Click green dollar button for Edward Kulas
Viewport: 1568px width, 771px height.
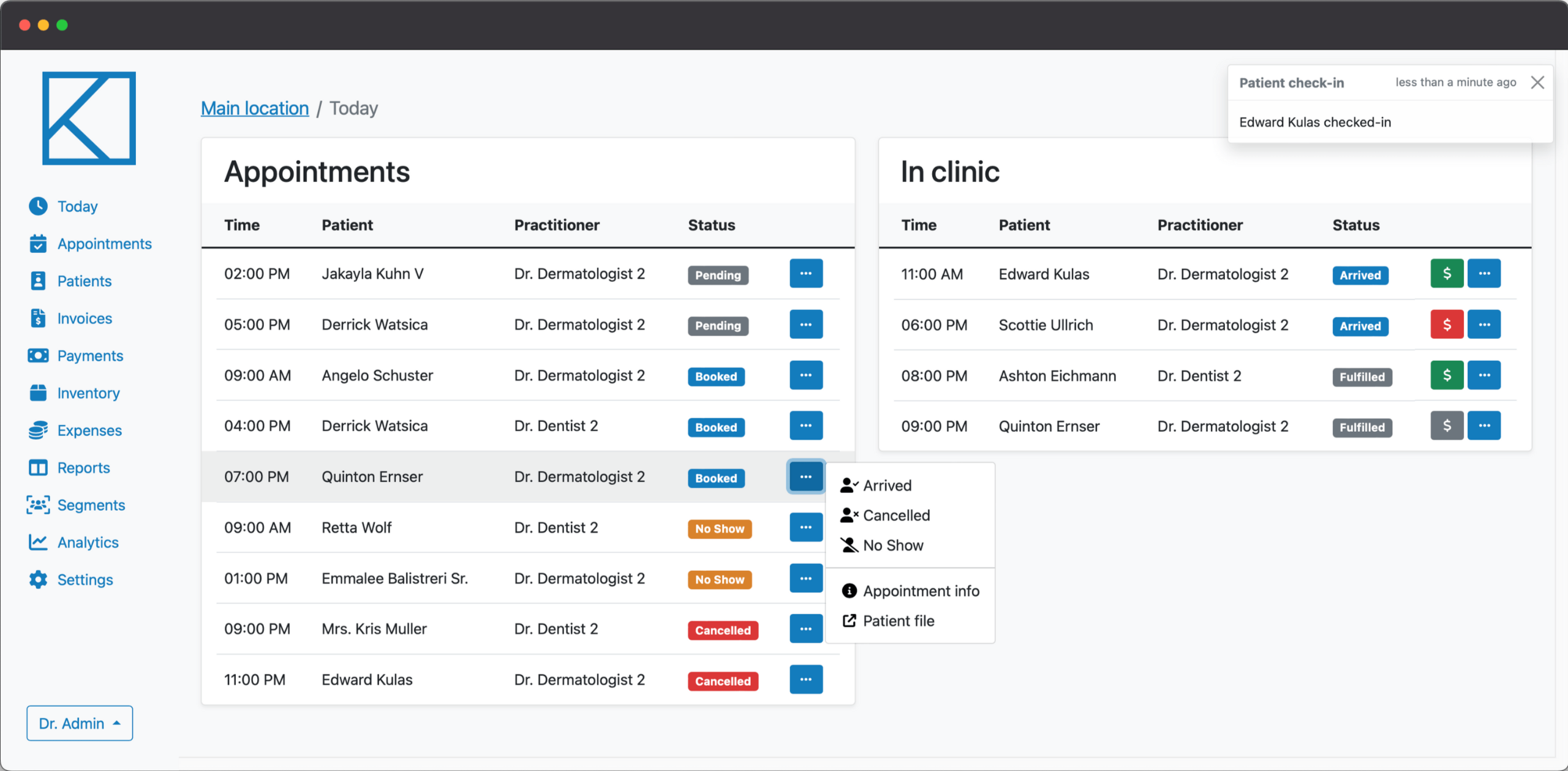point(1446,274)
